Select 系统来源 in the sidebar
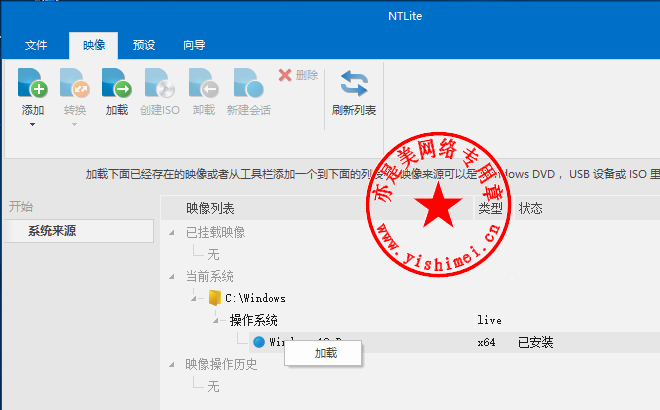The image size is (660, 410). (79, 231)
